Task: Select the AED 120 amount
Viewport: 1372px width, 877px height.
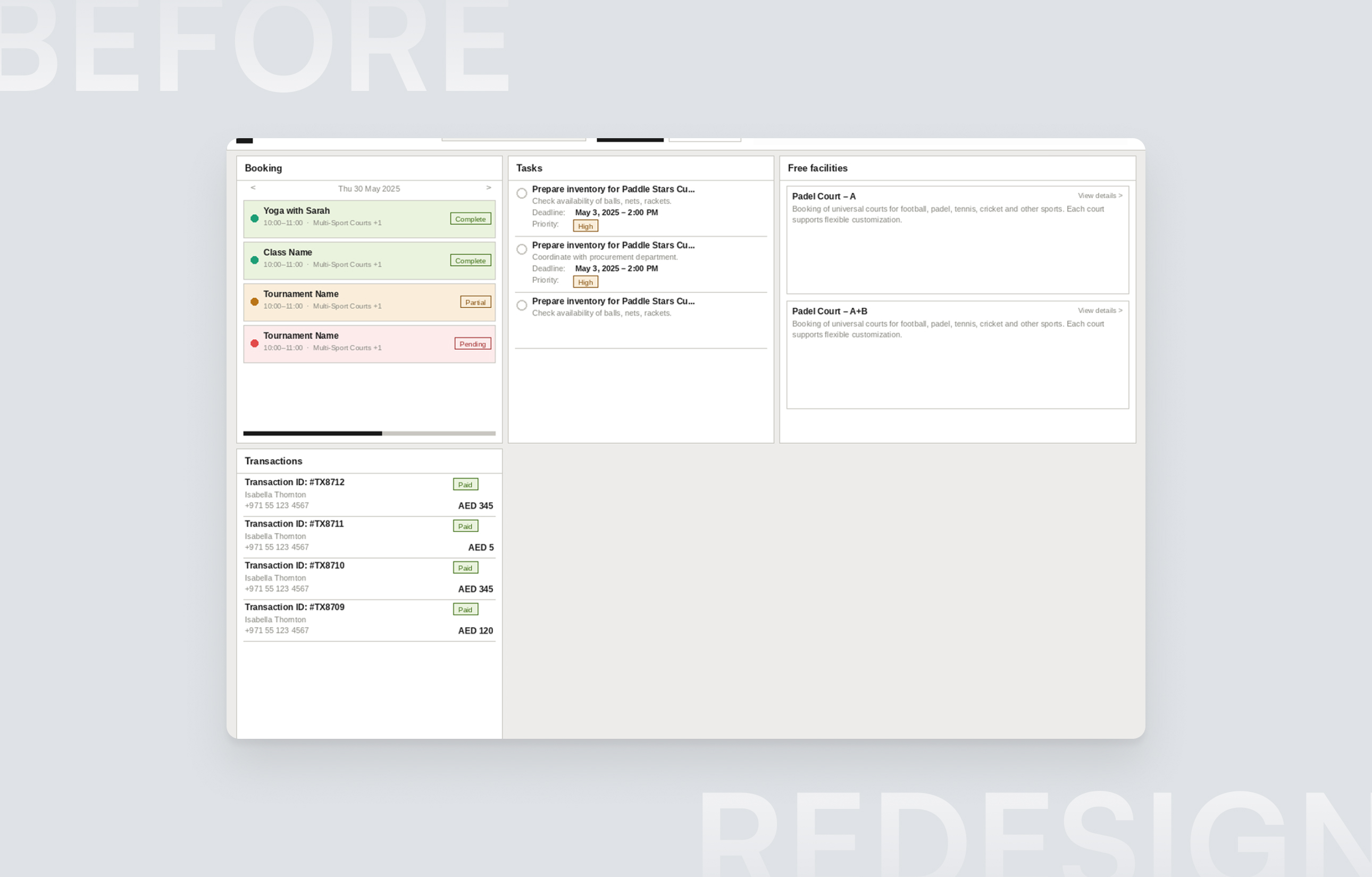Action: click(x=476, y=631)
